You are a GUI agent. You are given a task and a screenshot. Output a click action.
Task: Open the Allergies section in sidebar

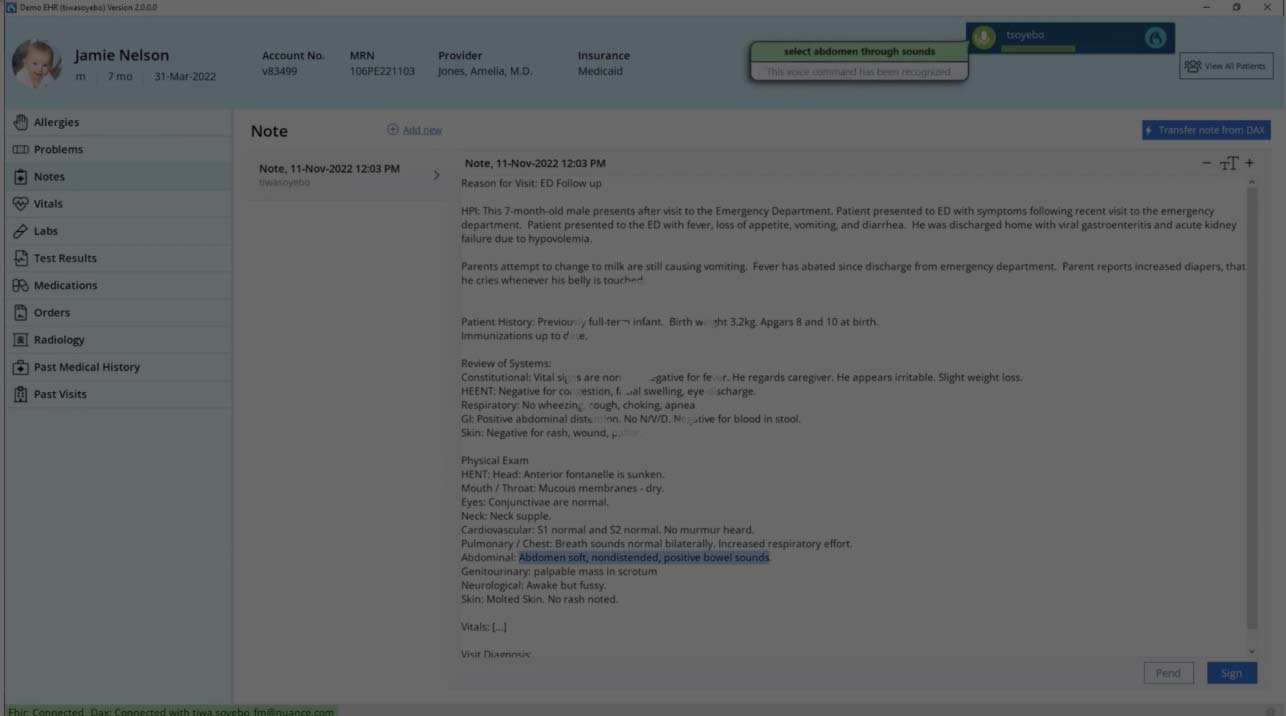click(x=117, y=122)
